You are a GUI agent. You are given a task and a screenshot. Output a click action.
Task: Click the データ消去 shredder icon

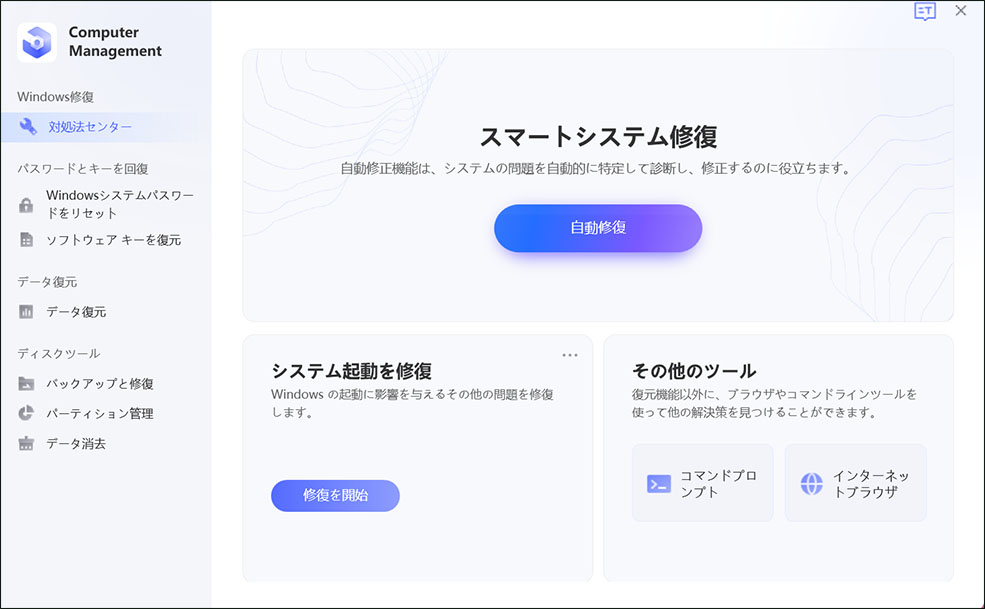pos(26,444)
